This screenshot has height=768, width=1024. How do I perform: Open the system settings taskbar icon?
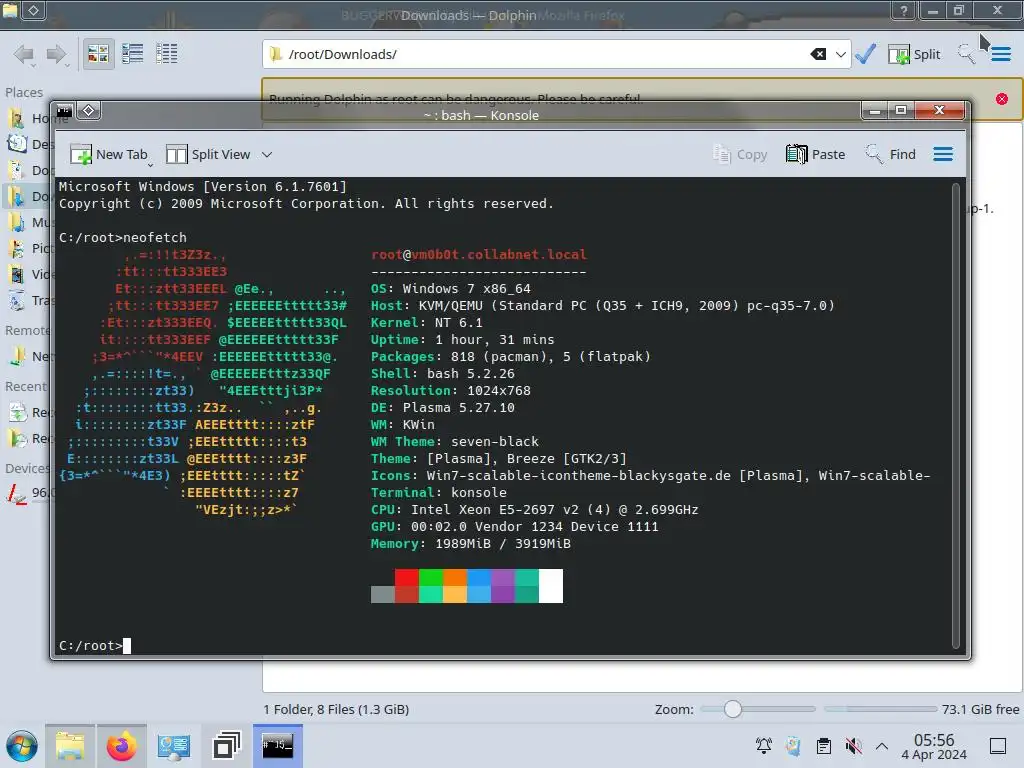click(x=173, y=746)
